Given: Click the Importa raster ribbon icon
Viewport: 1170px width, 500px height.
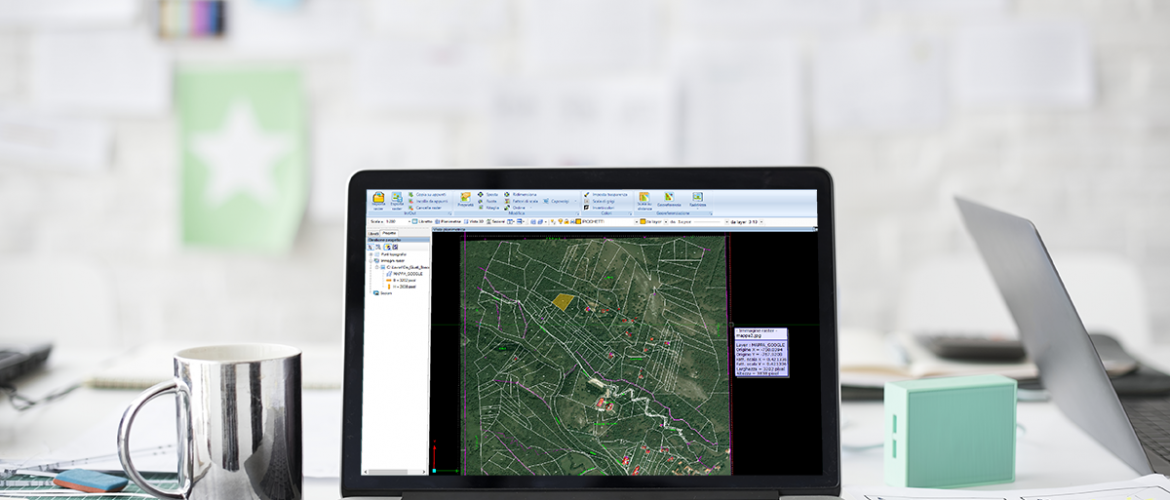Looking at the screenshot, I should (x=378, y=199).
